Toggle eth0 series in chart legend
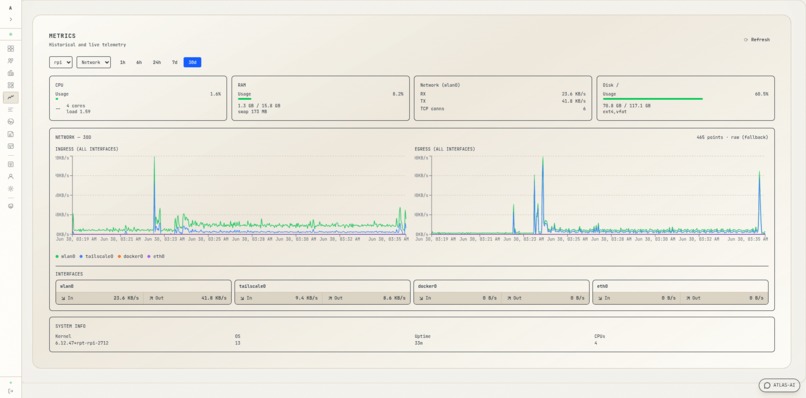Screen dimensions: 806x398 click(x=156, y=256)
